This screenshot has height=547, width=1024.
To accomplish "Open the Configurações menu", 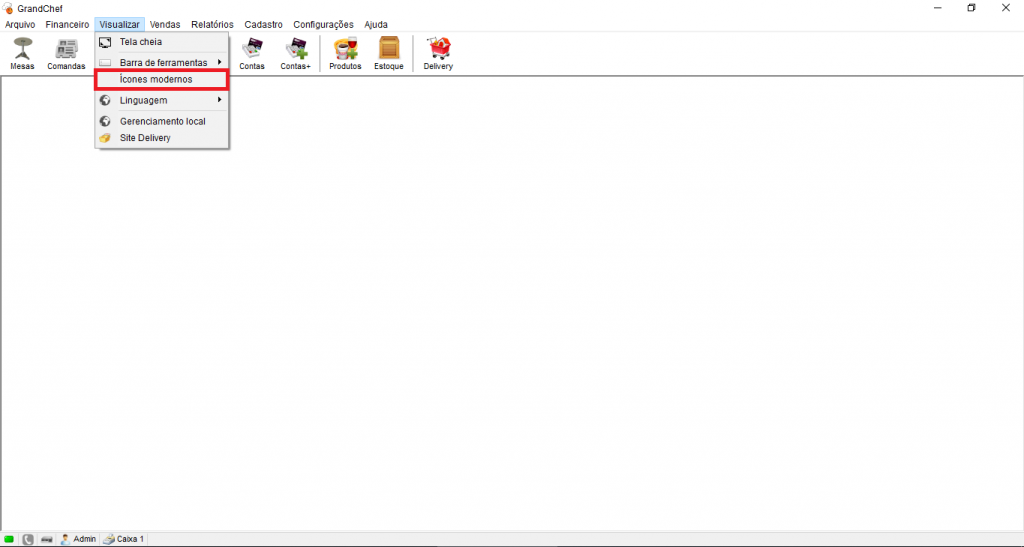I will 323,24.
